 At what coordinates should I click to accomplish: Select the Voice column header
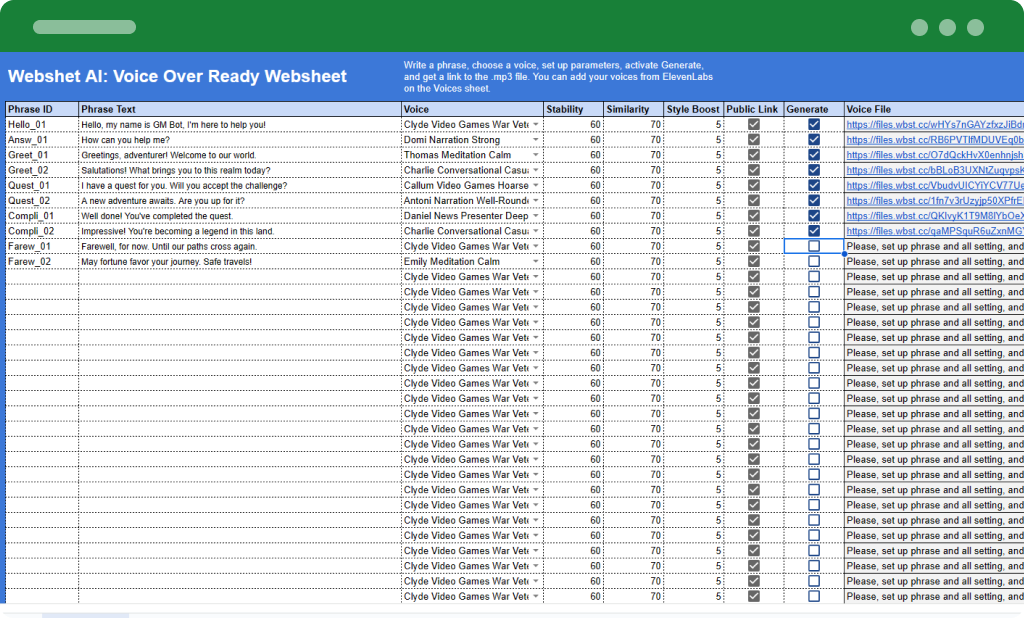click(472, 109)
